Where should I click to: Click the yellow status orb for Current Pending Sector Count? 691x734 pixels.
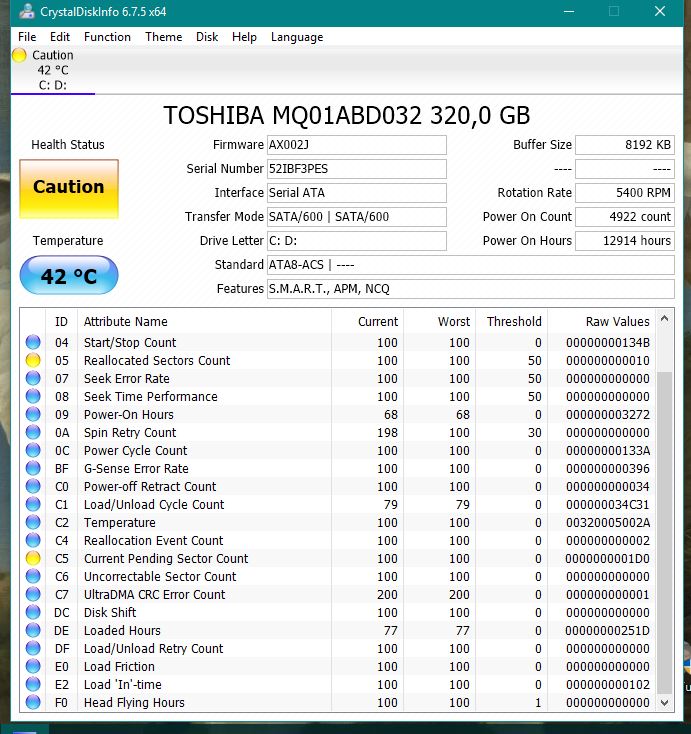pos(33,558)
